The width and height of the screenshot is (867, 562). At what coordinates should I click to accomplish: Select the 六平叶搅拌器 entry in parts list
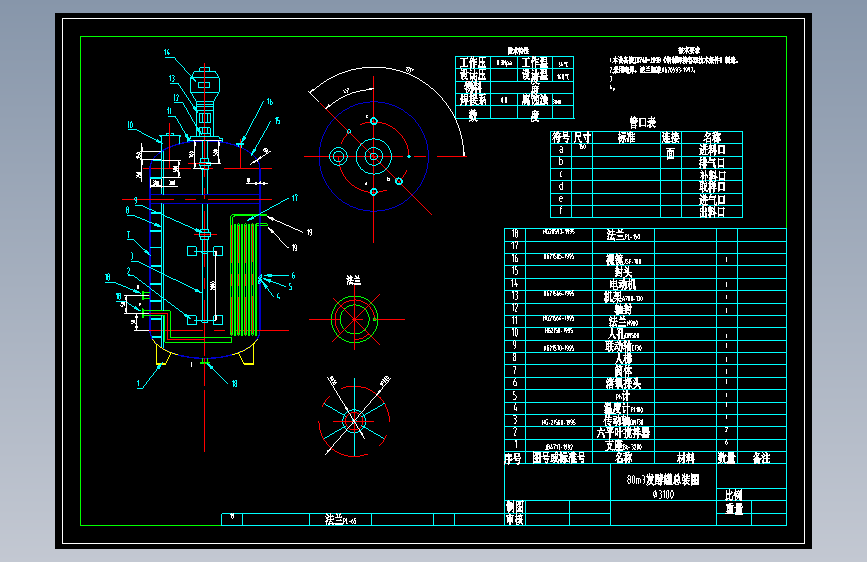pyautogui.click(x=623, y=433)
